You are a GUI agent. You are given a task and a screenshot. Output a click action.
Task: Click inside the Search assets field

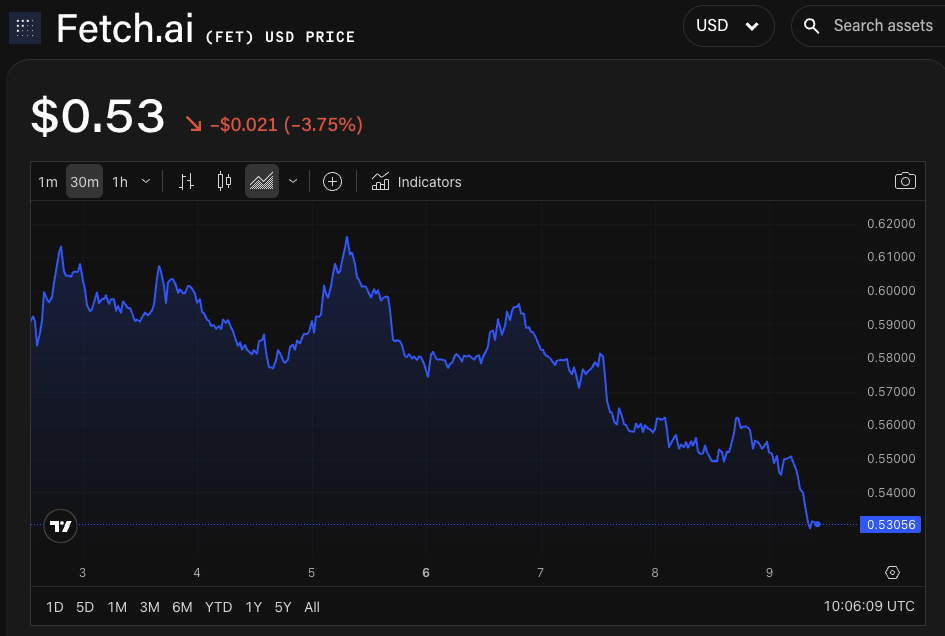pos(880,25)
